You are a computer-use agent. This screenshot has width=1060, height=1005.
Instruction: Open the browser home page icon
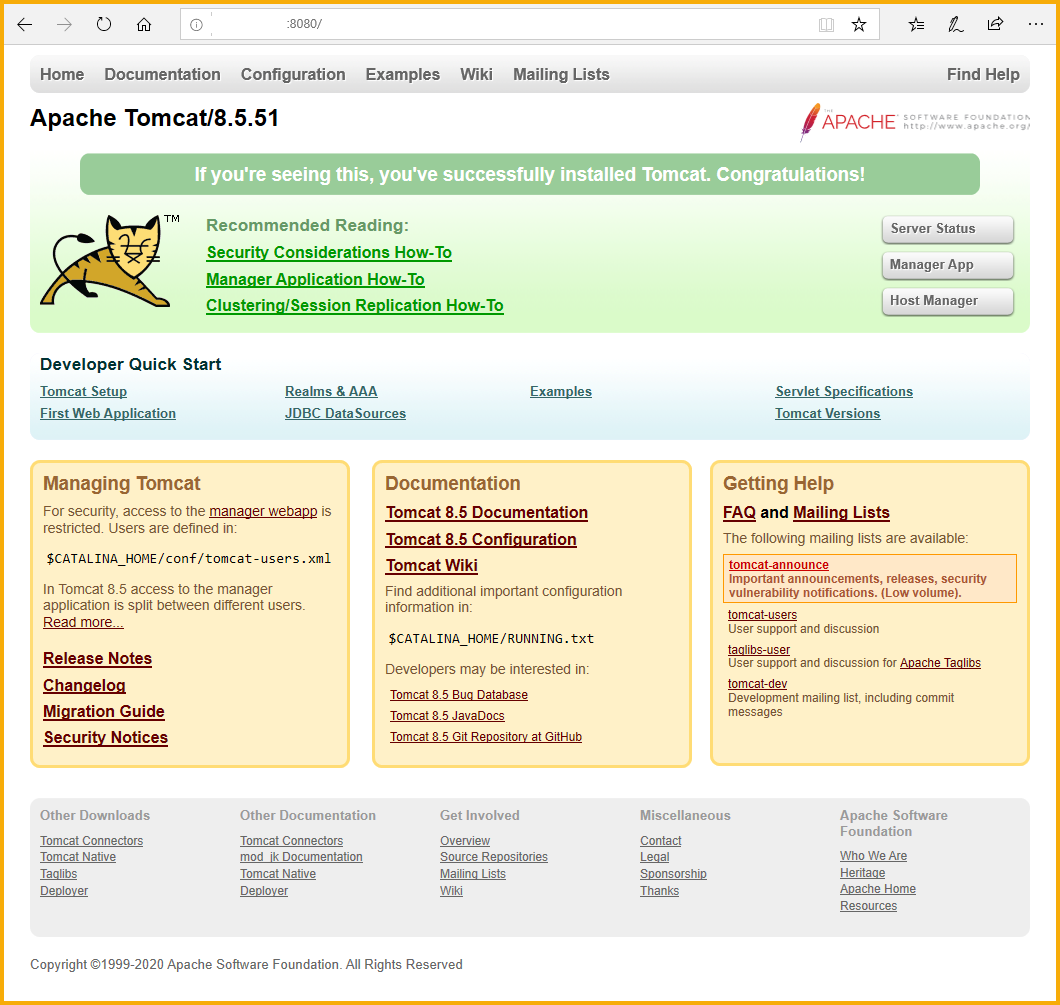pos(143,25)
